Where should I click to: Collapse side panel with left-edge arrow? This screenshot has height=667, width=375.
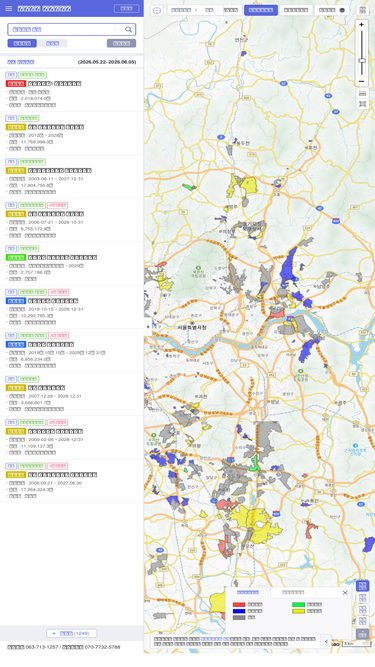148,327
